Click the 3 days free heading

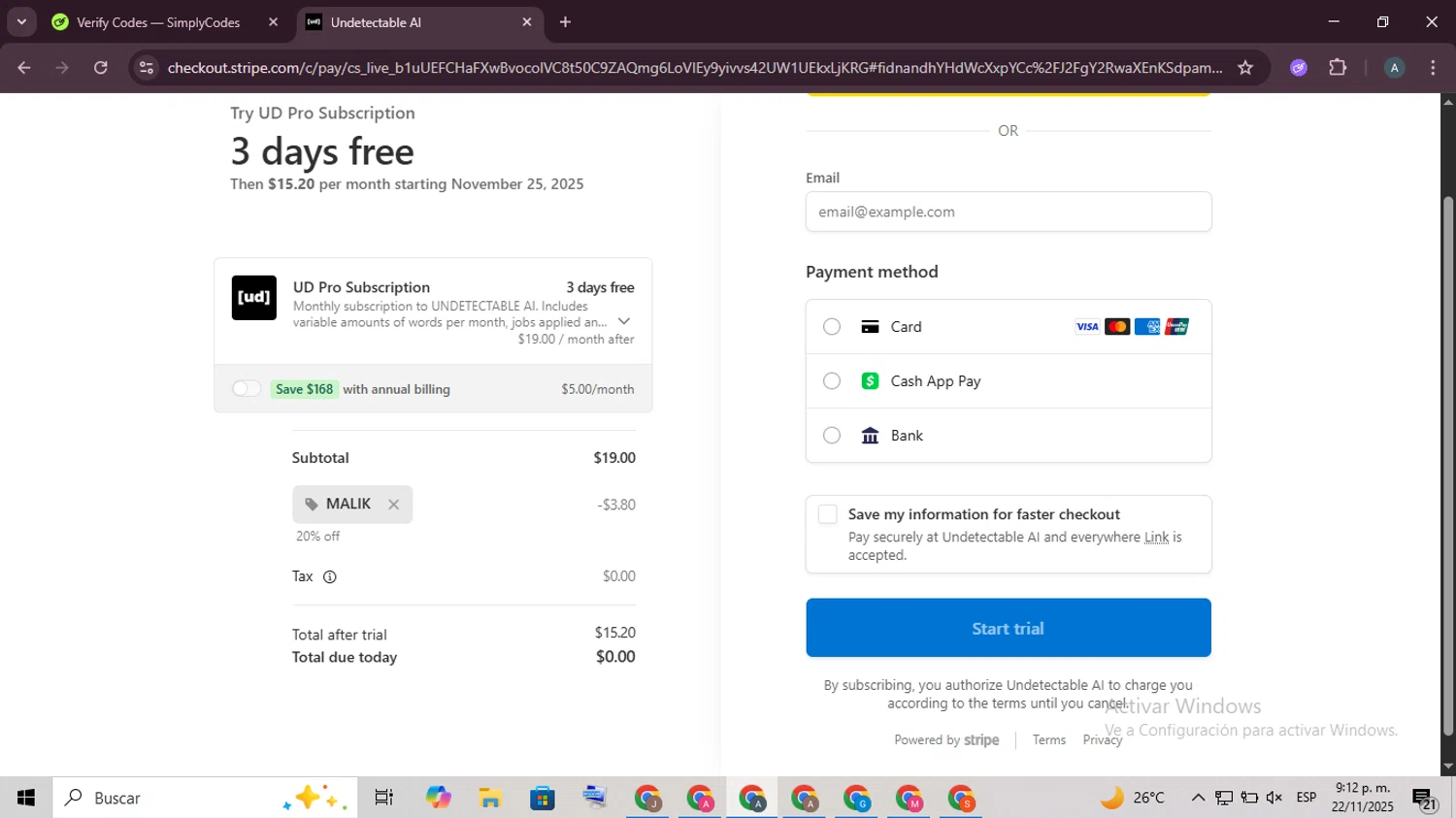tap(322, 151)
